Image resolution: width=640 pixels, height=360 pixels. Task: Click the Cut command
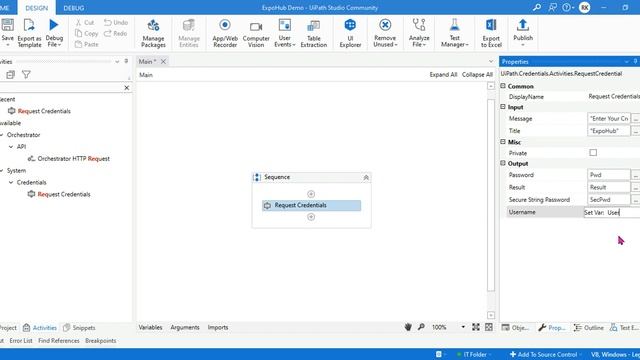[85, 22]
